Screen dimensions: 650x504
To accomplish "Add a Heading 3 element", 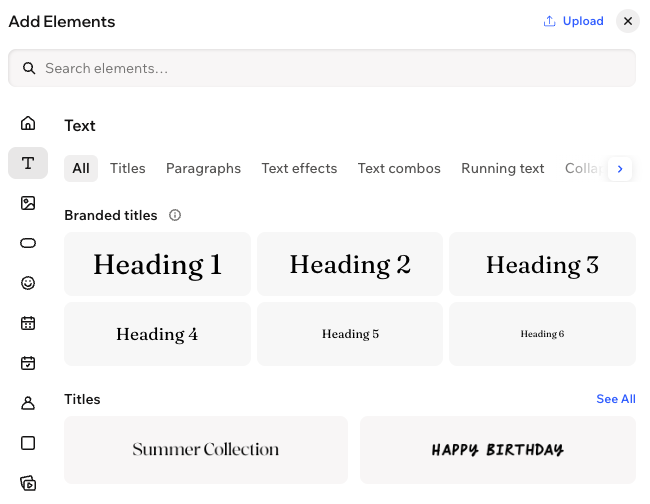I will point(542,264).
